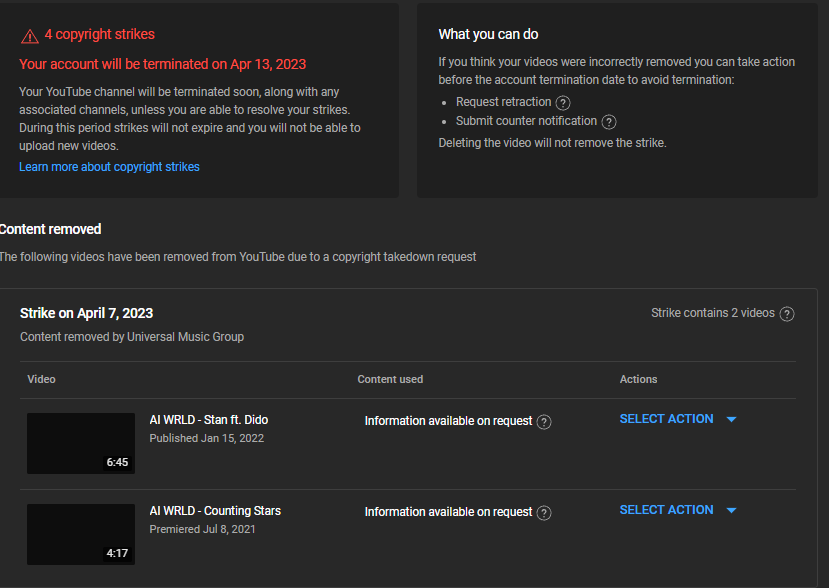Open info help icon in Stan ft. Dido row

(x=544, y=422)
